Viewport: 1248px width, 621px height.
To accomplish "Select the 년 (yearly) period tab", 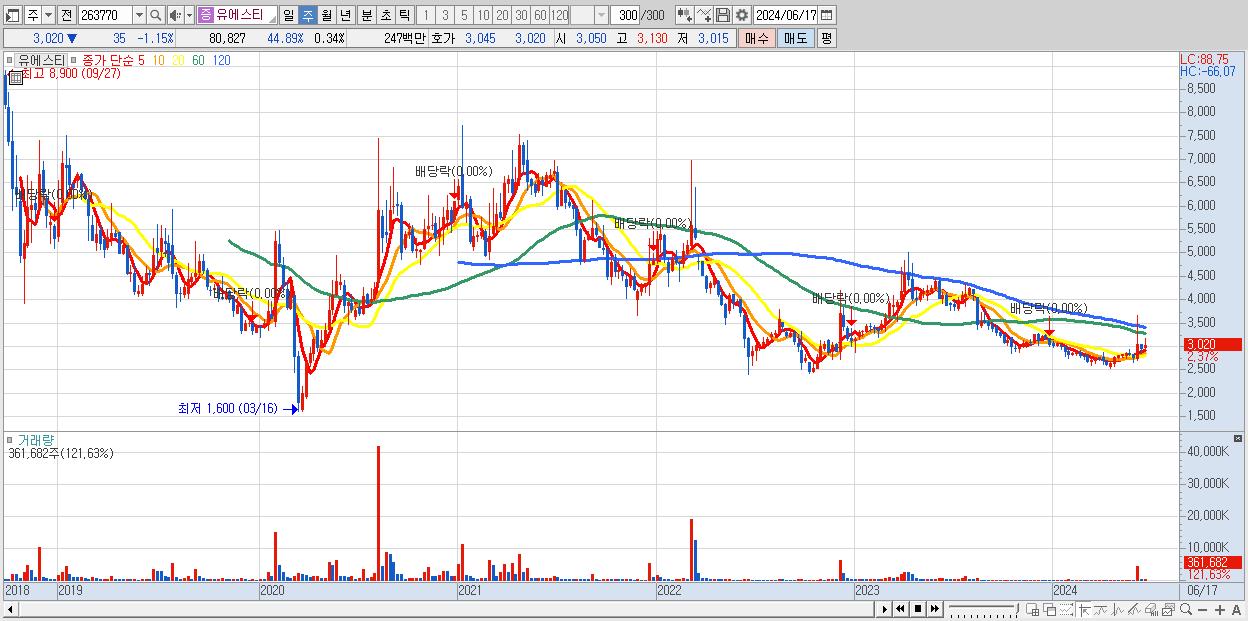I will 345,15.
